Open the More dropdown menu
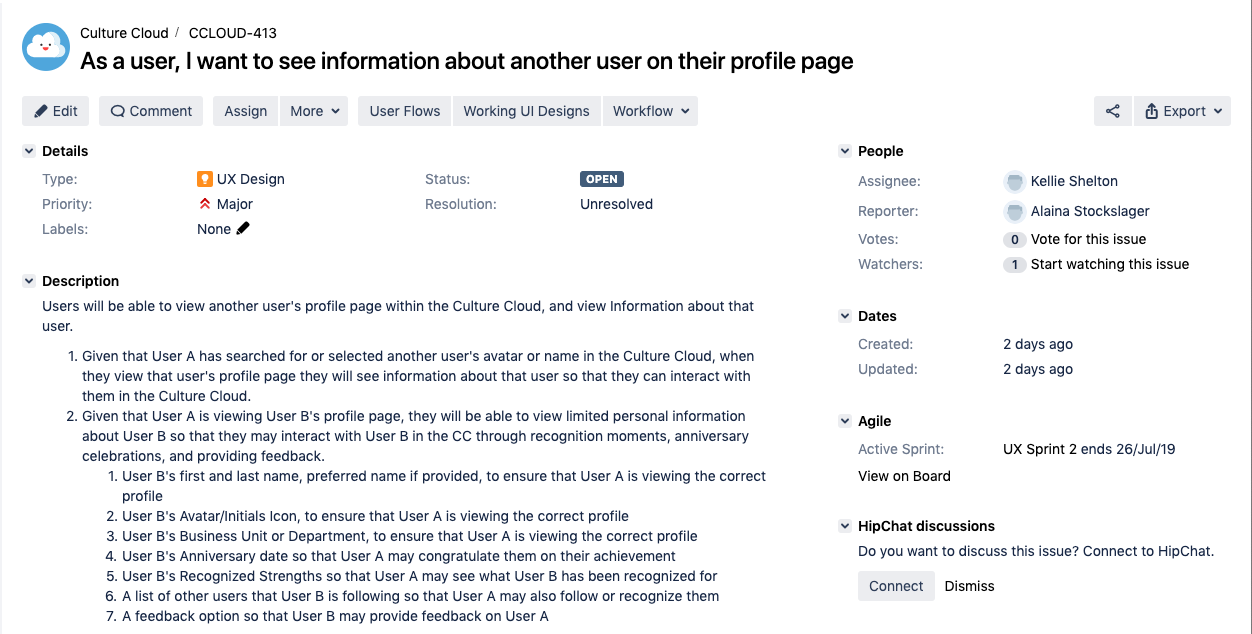The image size is (1252, 634). tap(314, 111)
